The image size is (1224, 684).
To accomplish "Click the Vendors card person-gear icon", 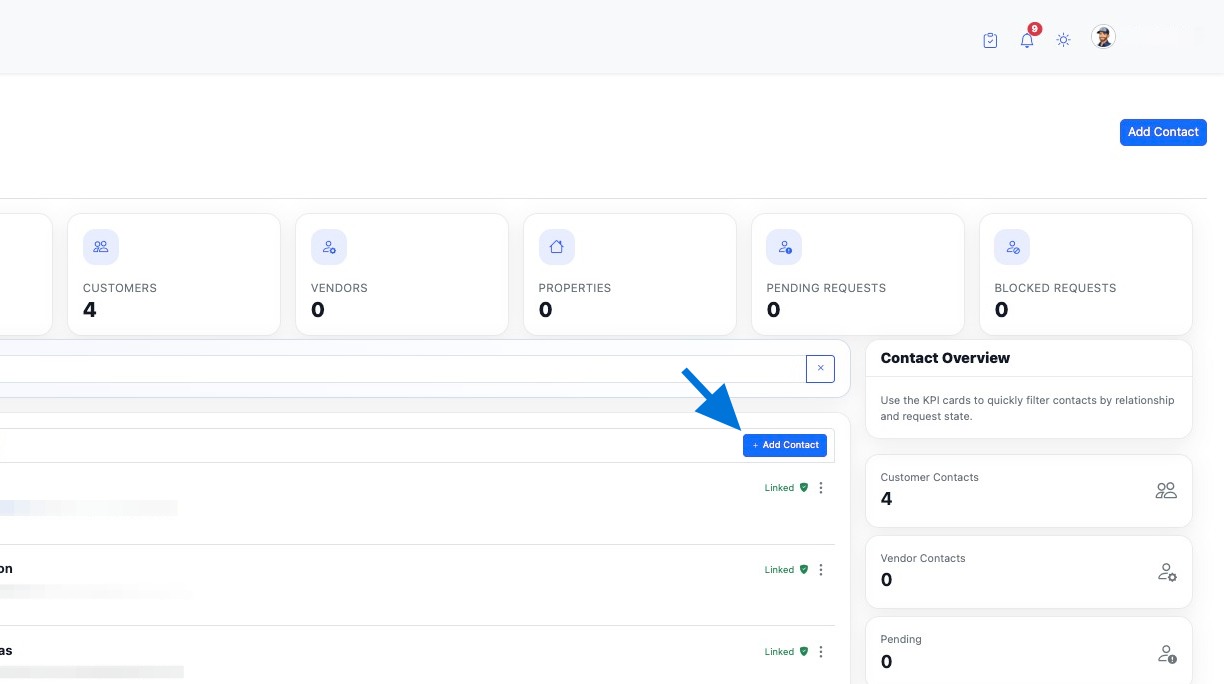I will click(x=329, y=247).
